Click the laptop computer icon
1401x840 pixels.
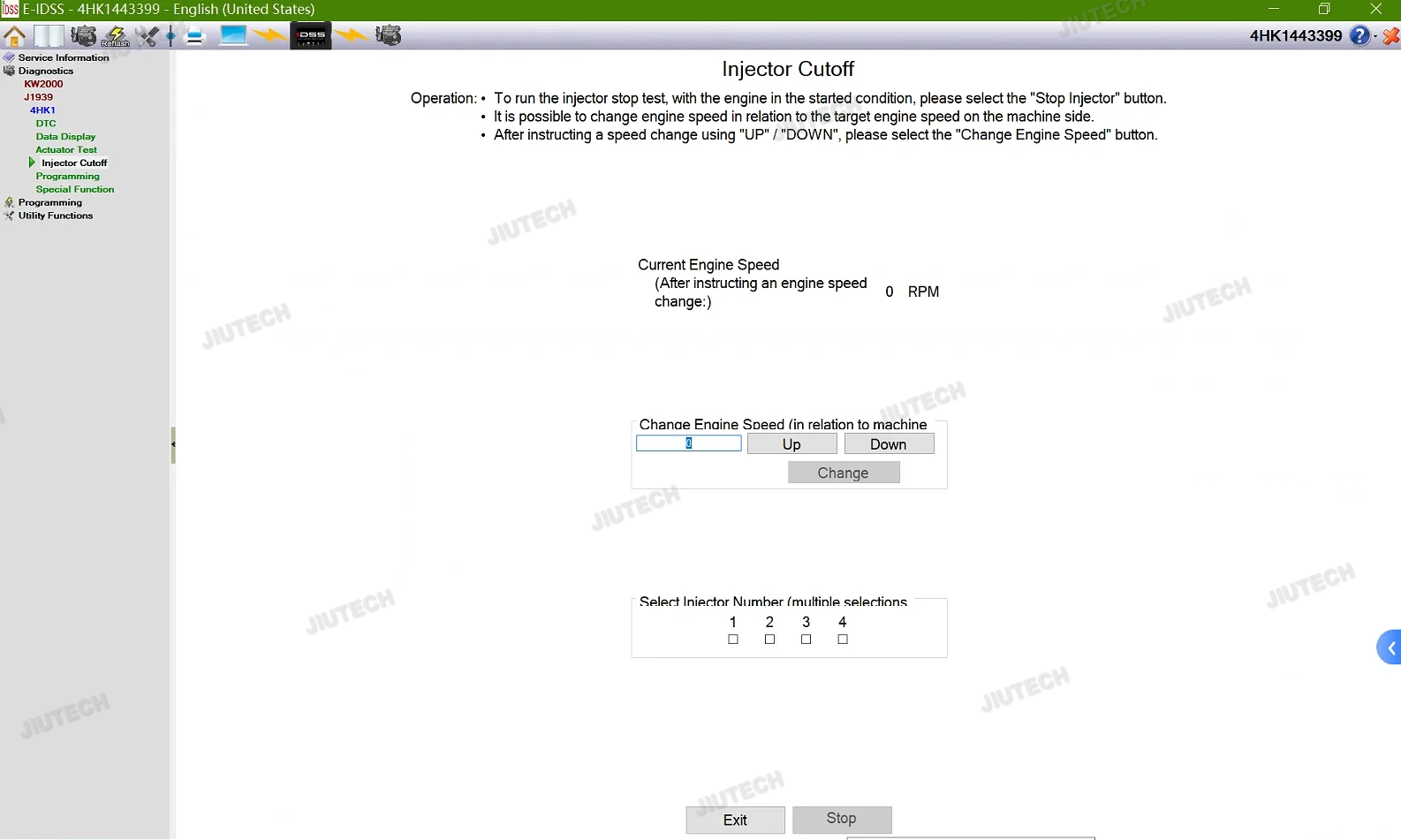click(x=233, y=36)
